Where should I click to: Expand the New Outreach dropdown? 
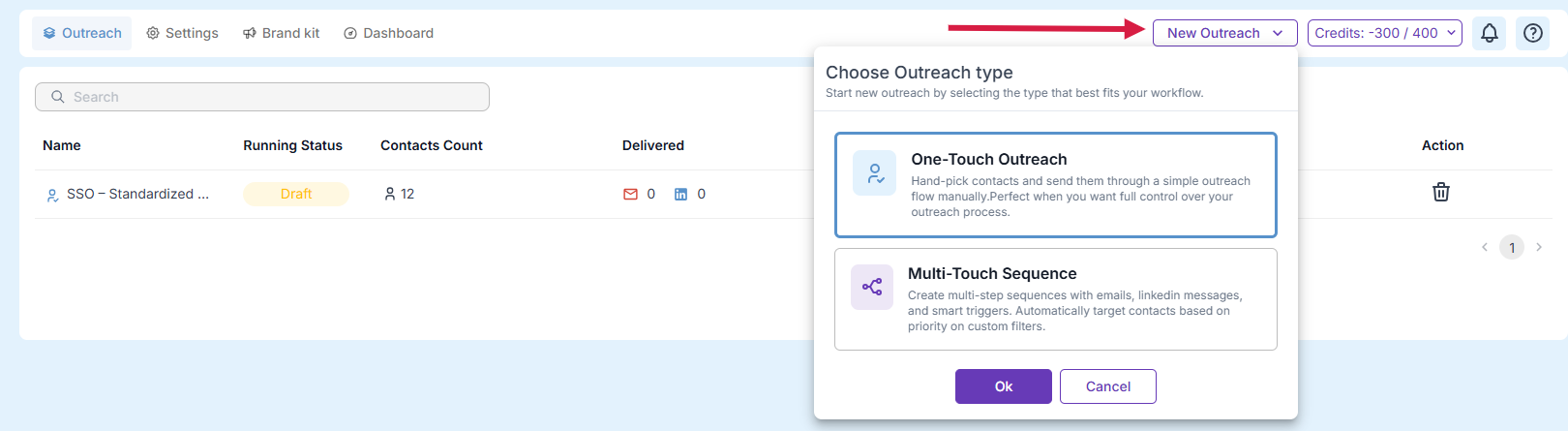point(1224,33)
